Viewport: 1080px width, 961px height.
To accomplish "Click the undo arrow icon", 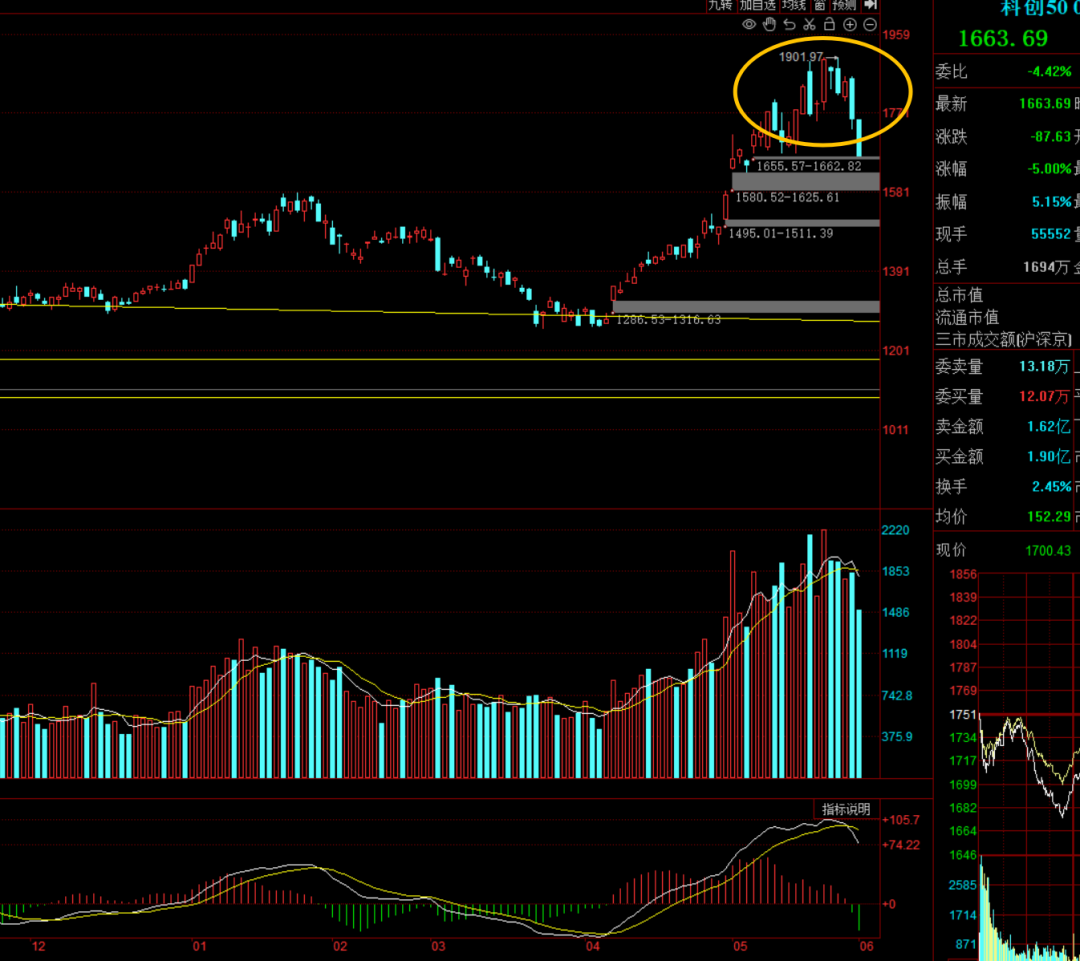I will [x=789, y=25].
